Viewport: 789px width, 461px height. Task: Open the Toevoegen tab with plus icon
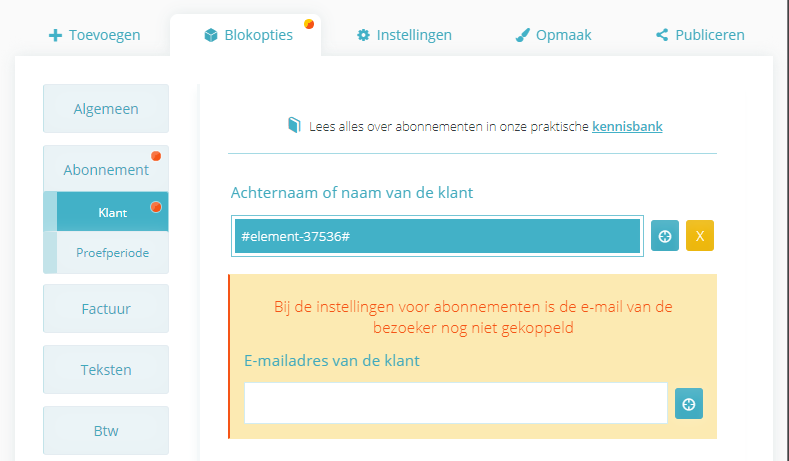(95, 35)
